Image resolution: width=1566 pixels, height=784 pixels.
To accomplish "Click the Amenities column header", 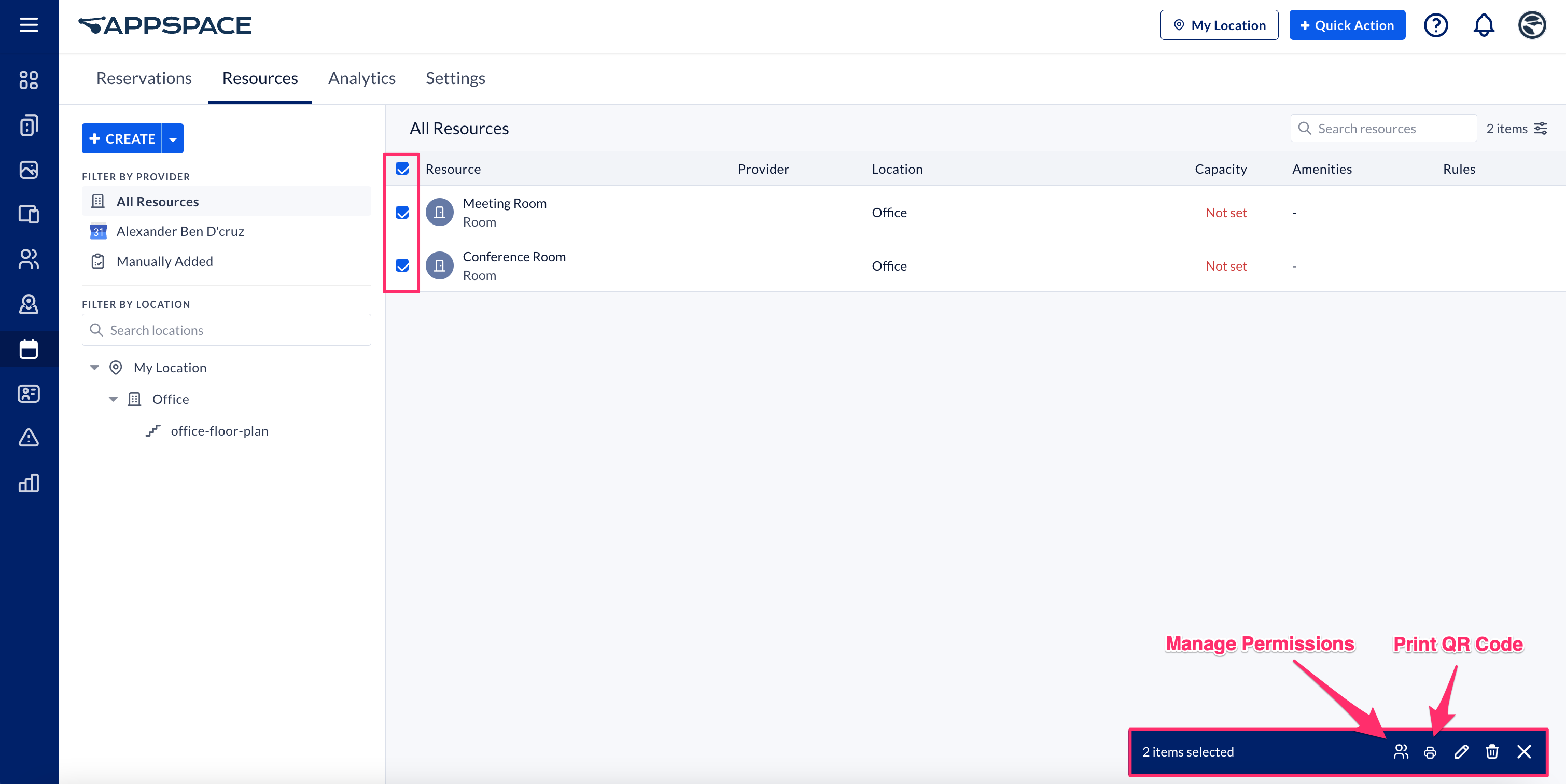I will pos(1322,169).
